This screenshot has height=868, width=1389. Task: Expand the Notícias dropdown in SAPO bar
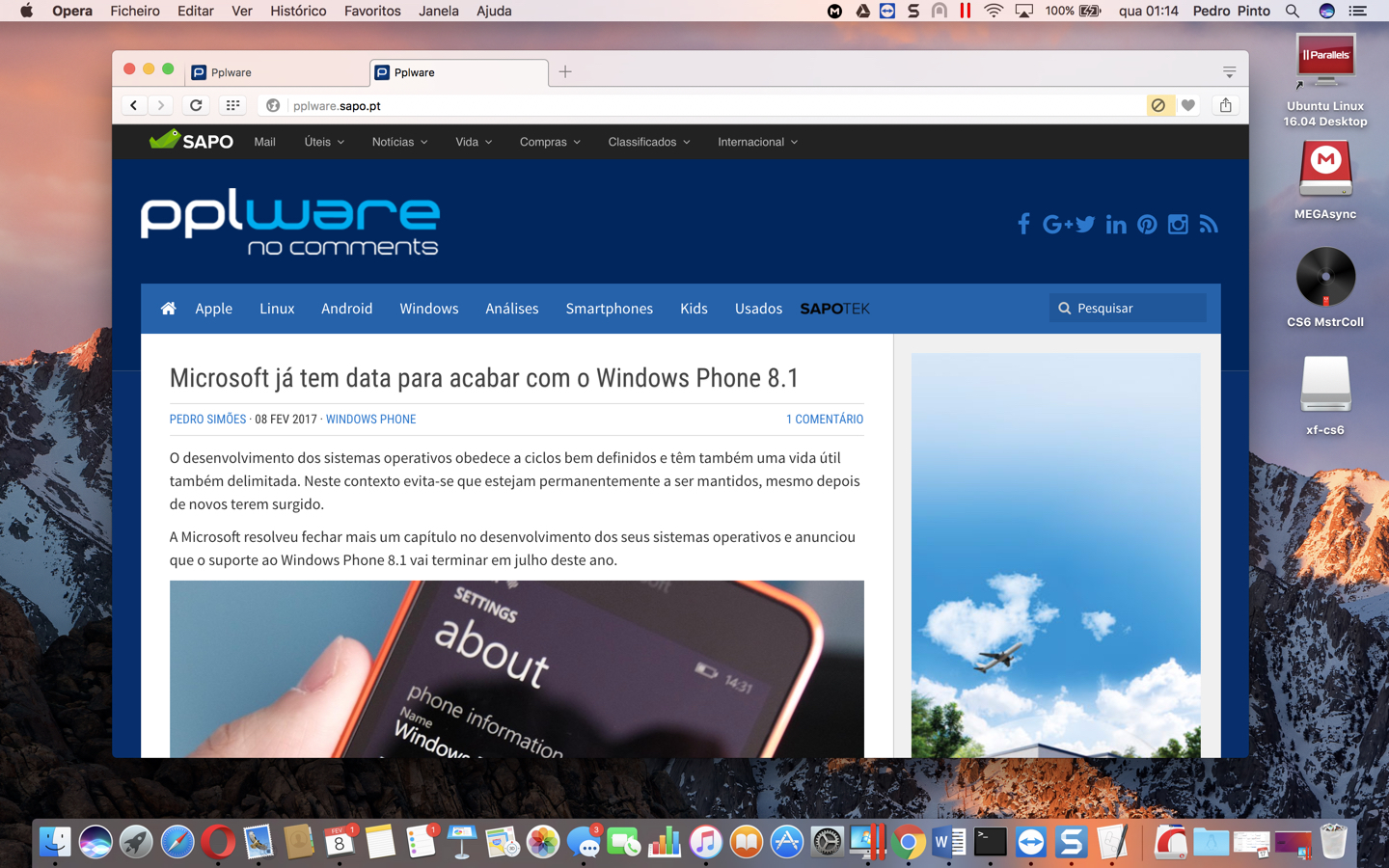pos(399,142)
